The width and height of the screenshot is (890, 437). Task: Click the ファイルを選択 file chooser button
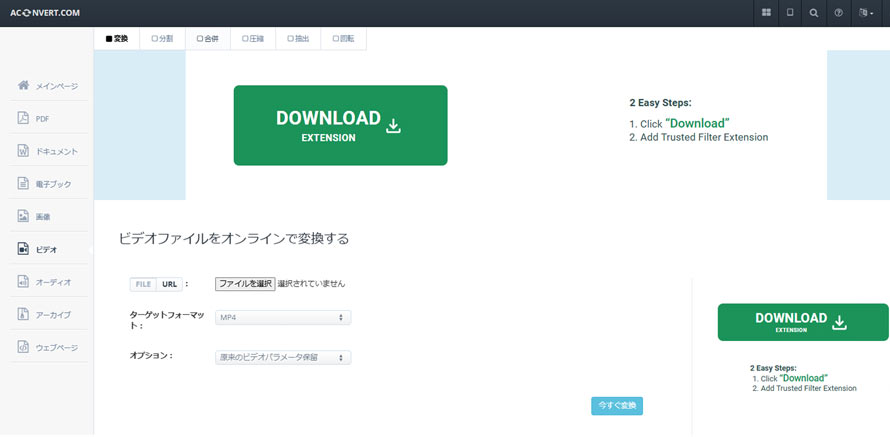[245, 284]
